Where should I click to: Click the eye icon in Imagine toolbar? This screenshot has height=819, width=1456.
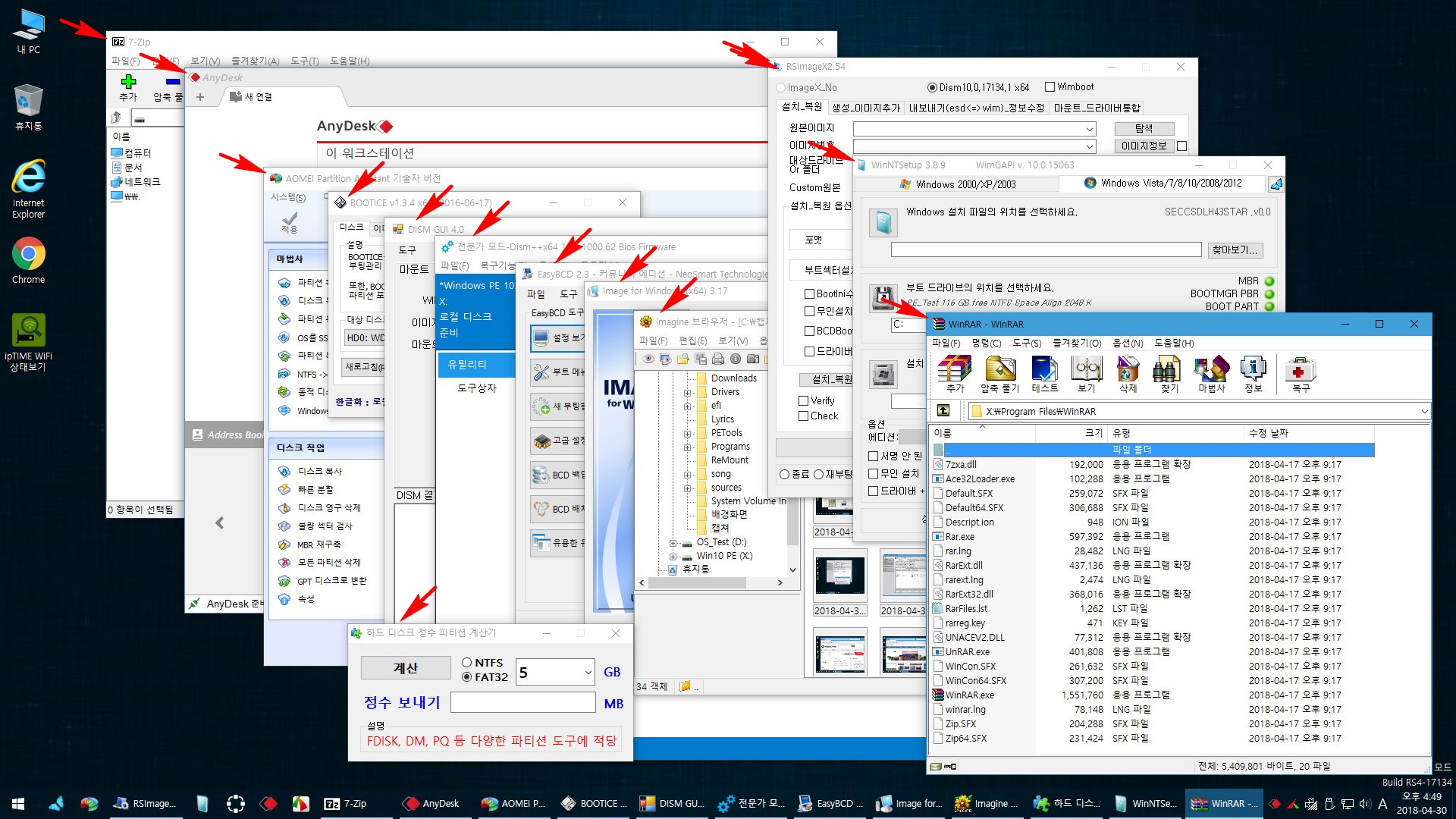tap(648, 359)
